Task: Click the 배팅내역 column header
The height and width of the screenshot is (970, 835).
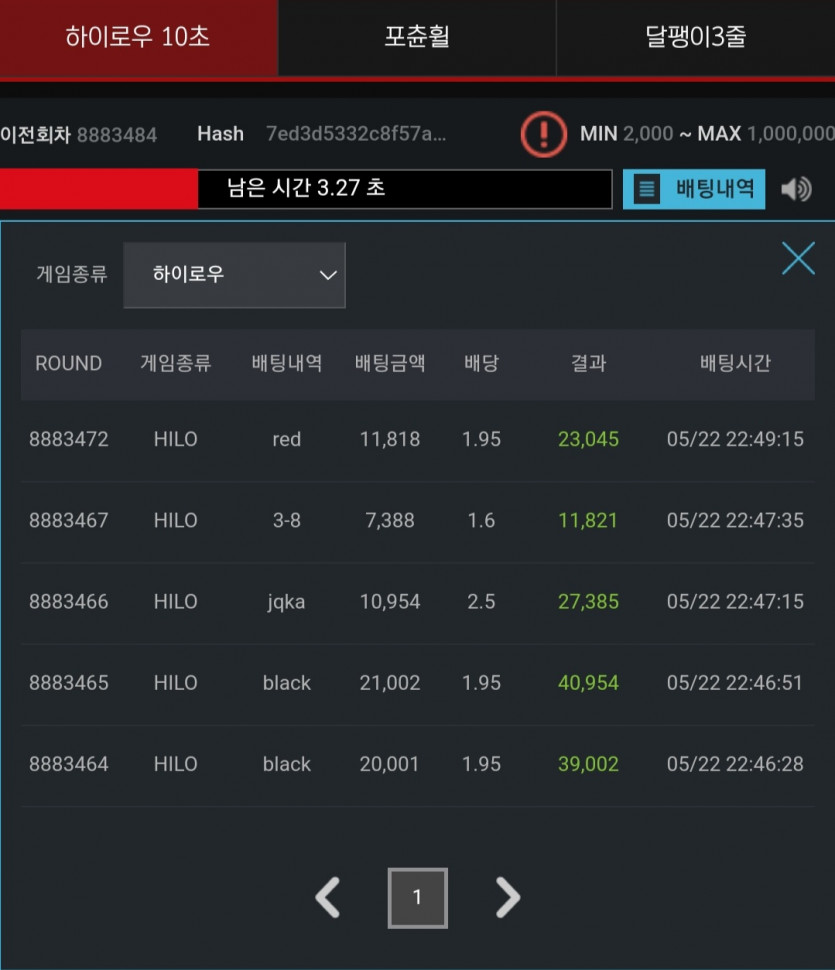Action: point(286,363)
